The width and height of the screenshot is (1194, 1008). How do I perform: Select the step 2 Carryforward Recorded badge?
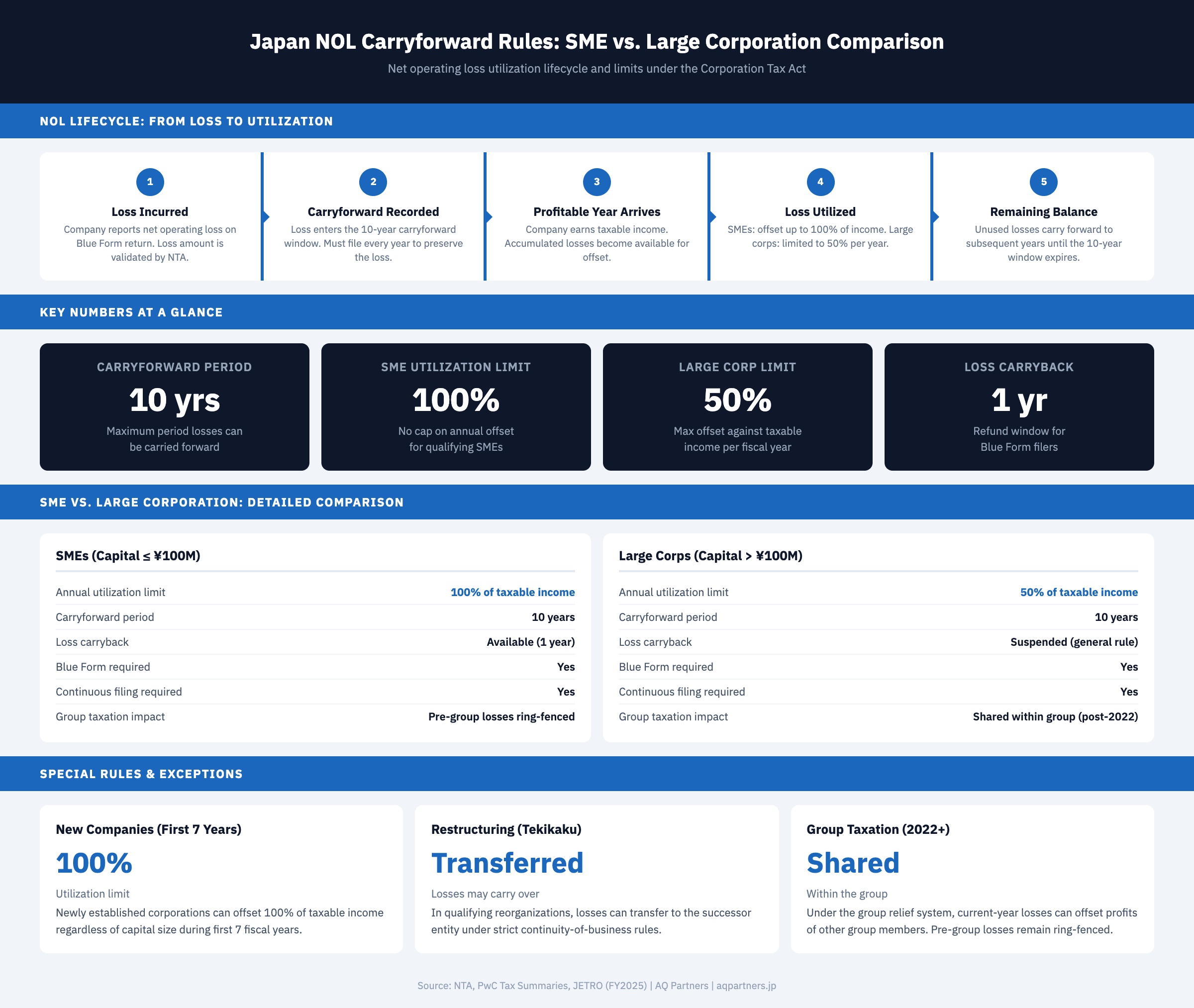(373, 181)
